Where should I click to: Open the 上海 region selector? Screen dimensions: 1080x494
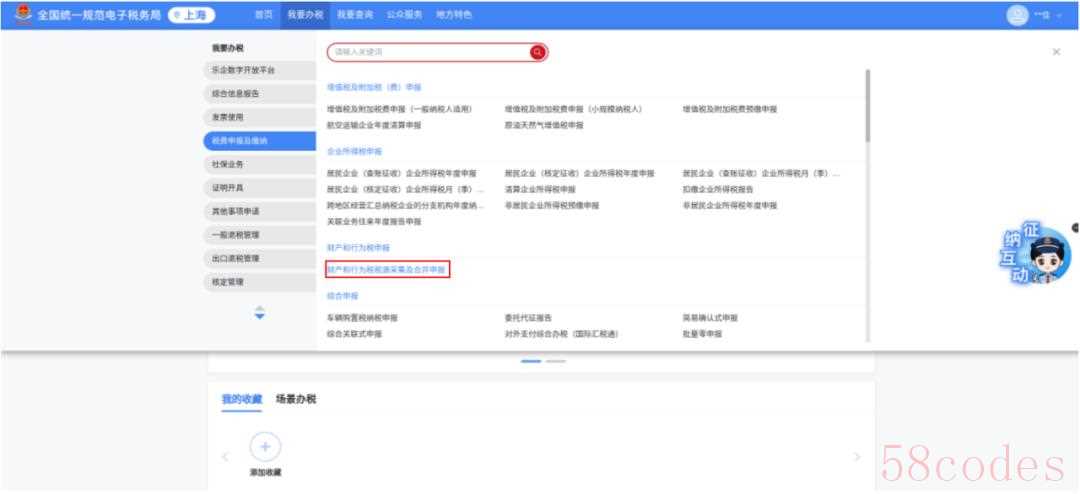(192, 15)
